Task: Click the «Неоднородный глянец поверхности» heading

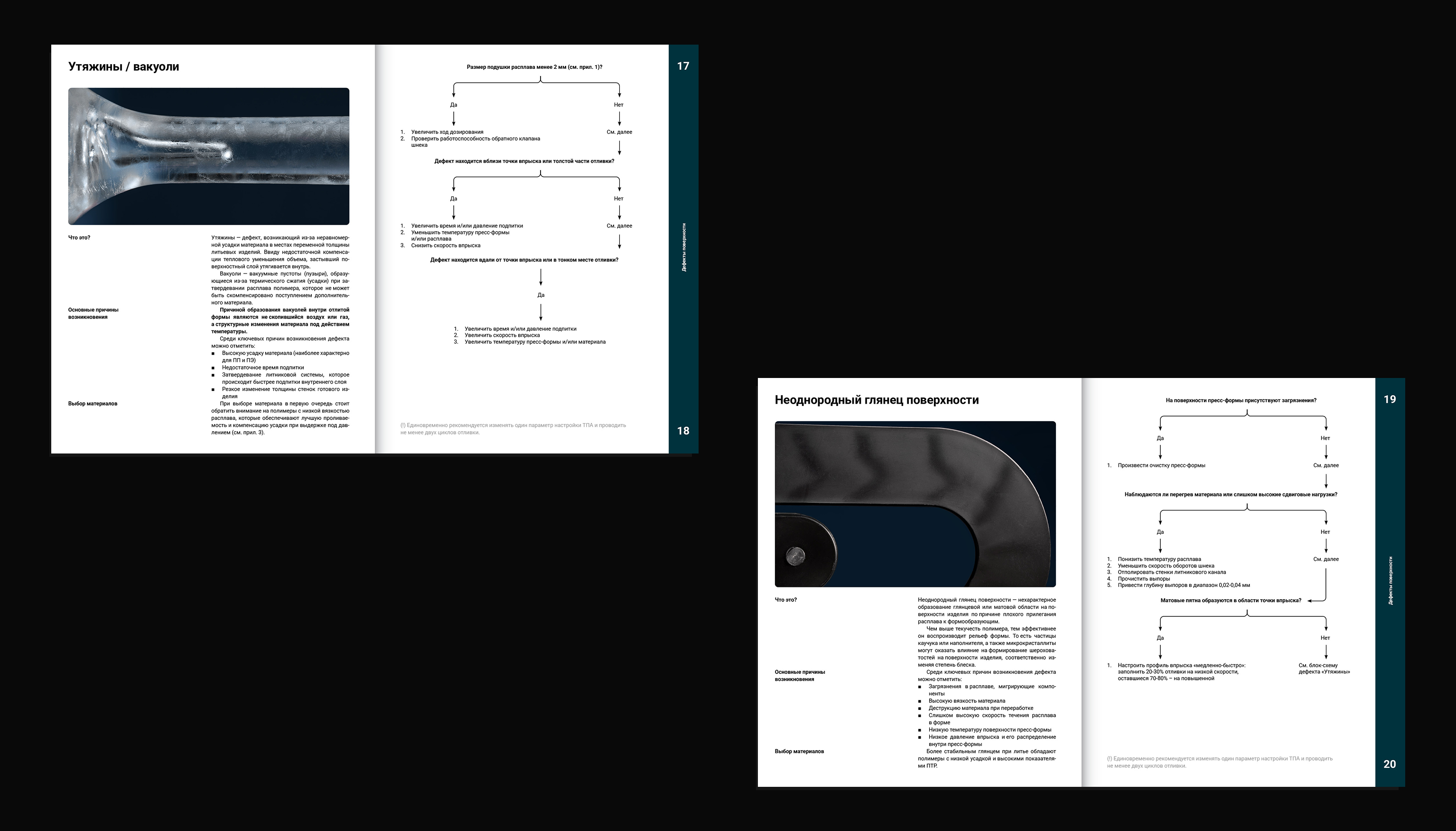Action: (x=876, y=400)
